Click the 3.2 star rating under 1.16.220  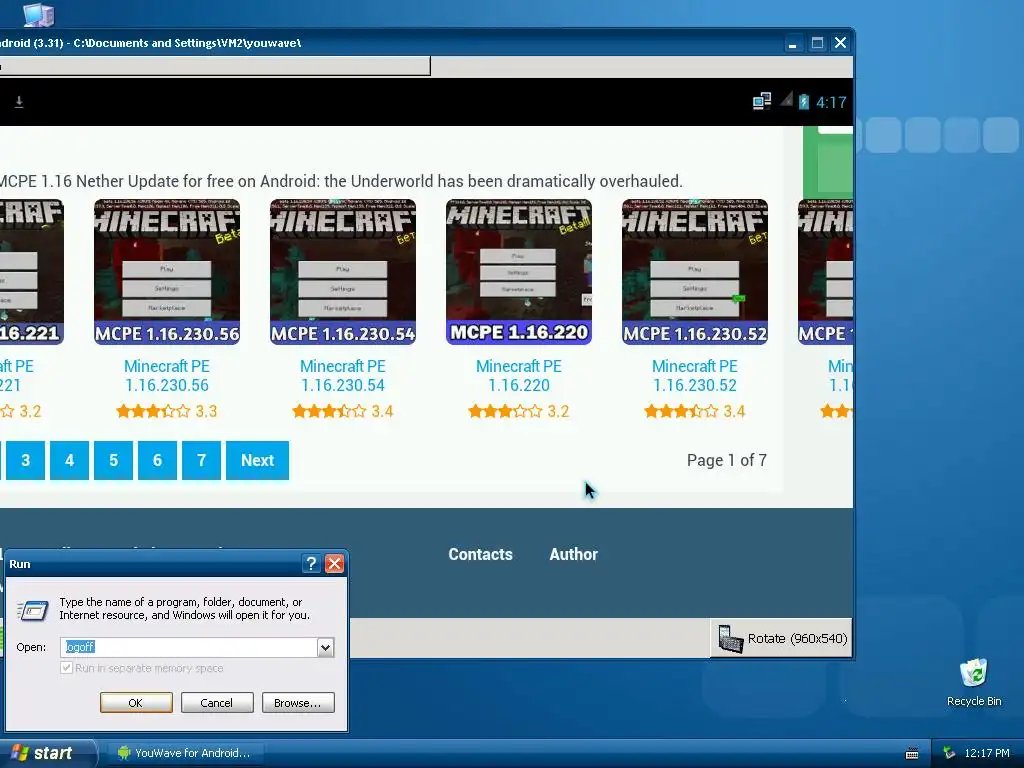[x=519, y=411]
